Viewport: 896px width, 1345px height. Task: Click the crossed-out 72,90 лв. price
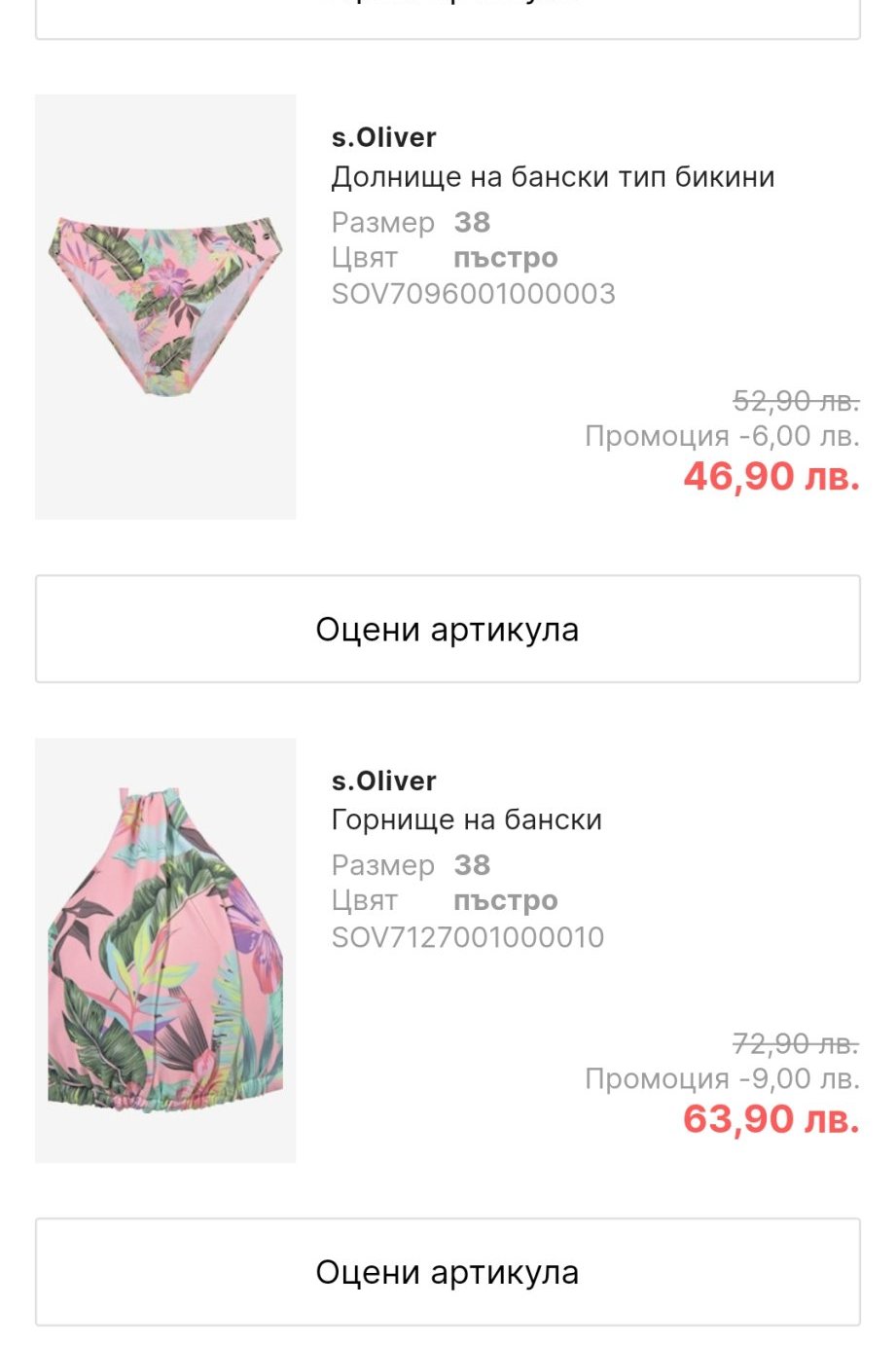pyautogui.click(x=796, y=1043)
